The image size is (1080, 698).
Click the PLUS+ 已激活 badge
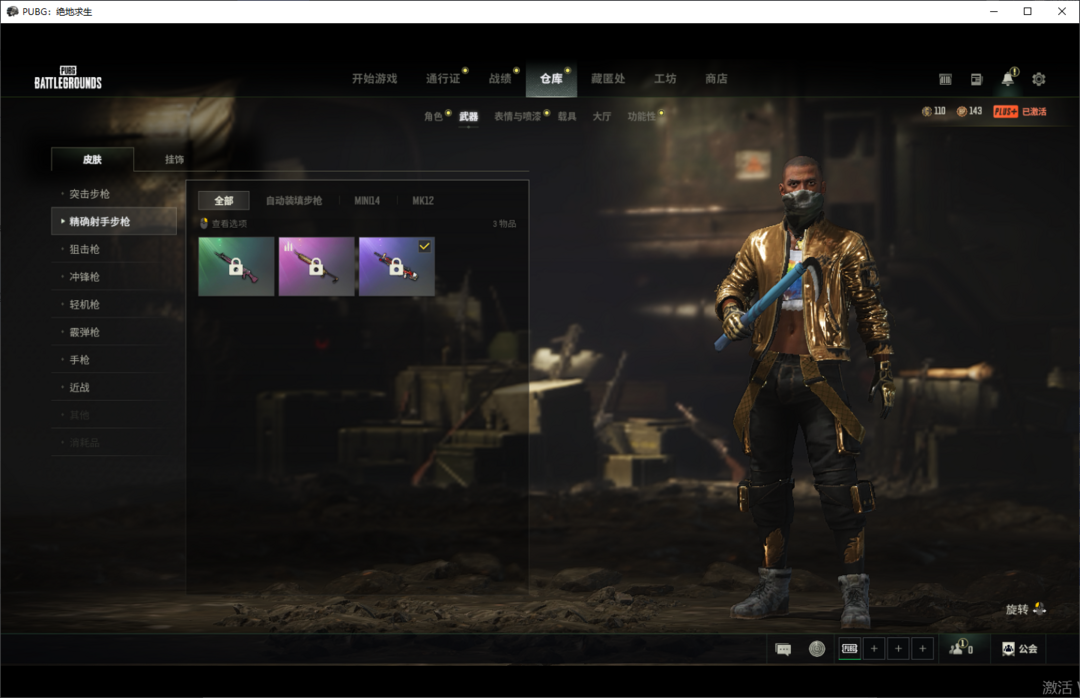click(x=1020, y=112)
